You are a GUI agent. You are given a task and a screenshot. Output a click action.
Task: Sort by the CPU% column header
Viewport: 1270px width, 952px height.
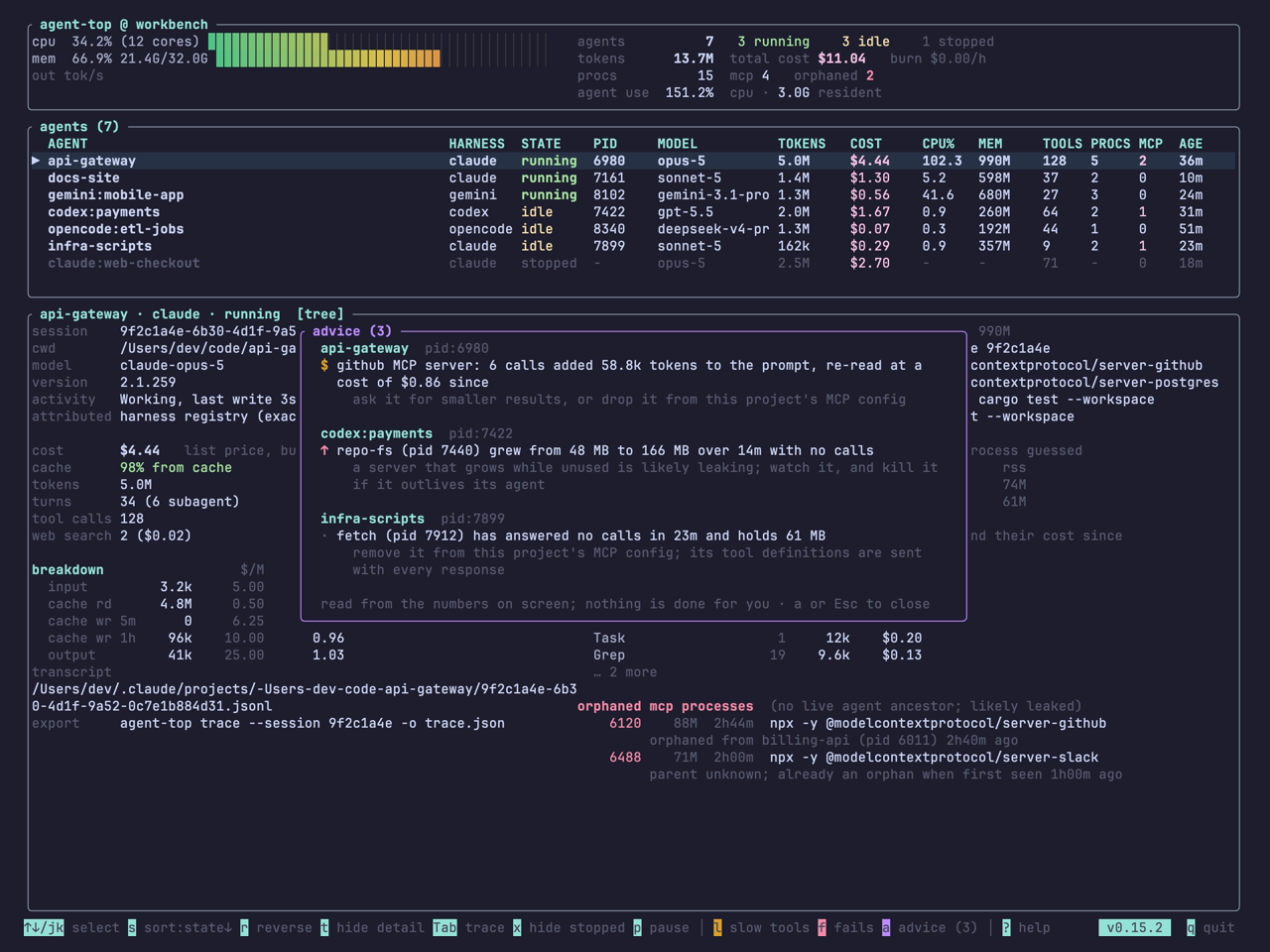939,144
